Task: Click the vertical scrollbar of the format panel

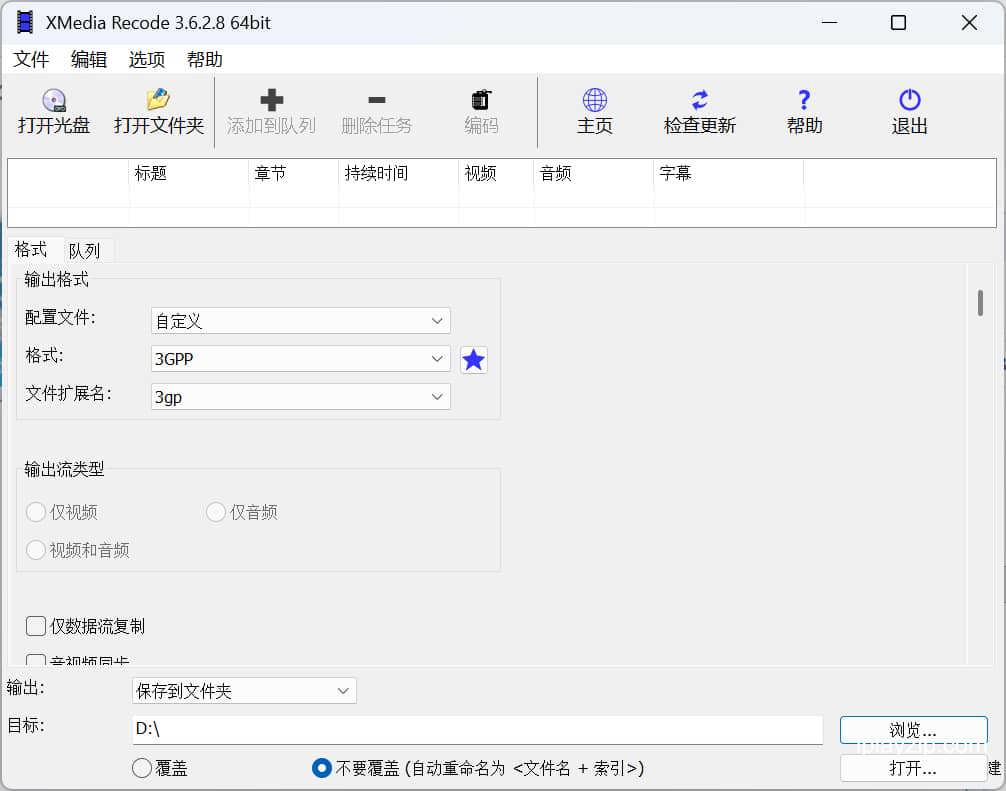Action: (980, 303)
